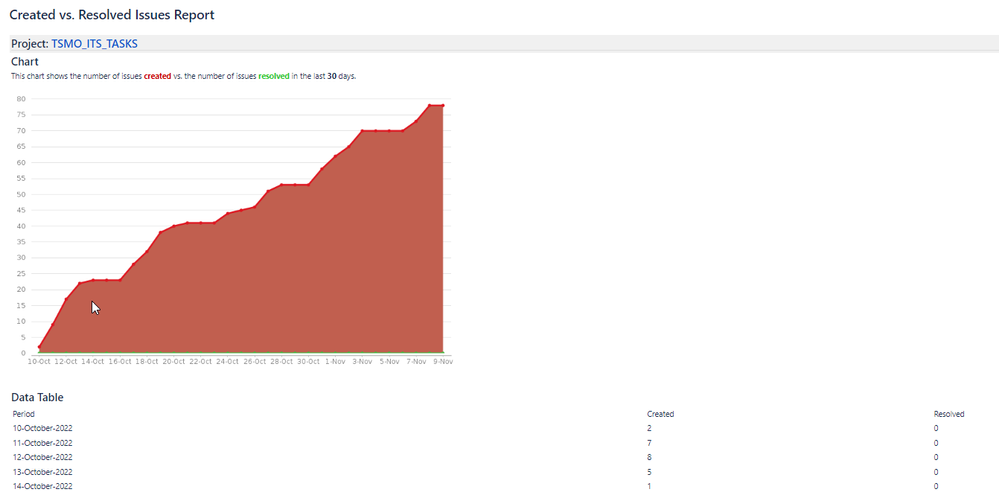
Task: Select the 12-October-2022 period cell
Action: (43, 457)
